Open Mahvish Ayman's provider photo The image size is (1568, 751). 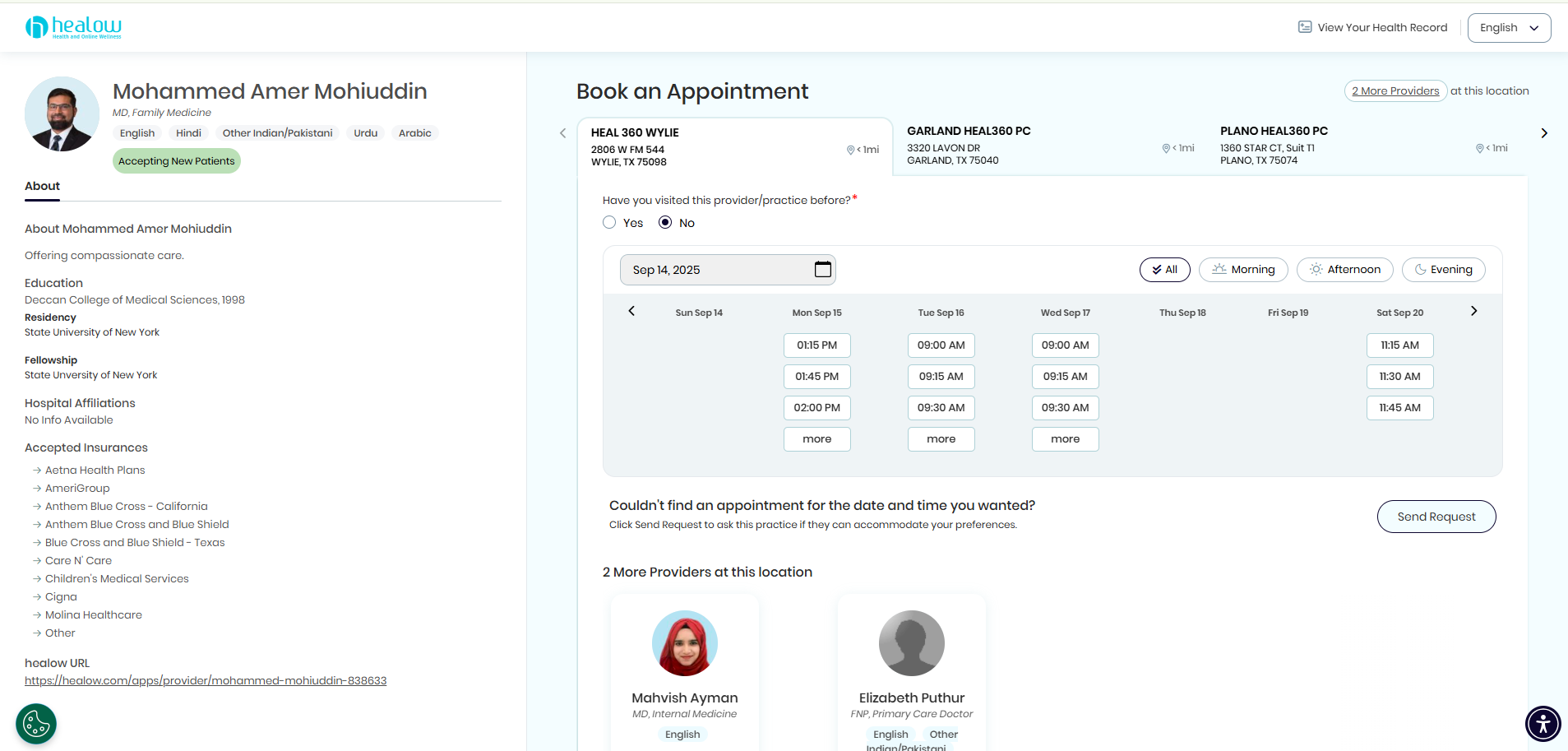pos(684,643)
